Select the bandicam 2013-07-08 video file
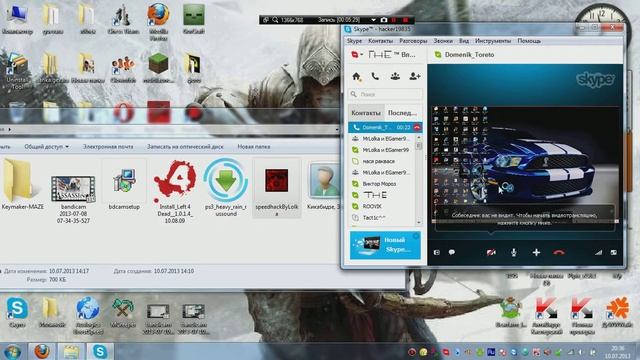Viewport: 640px width, 360px height. click(x=73, y=198)
